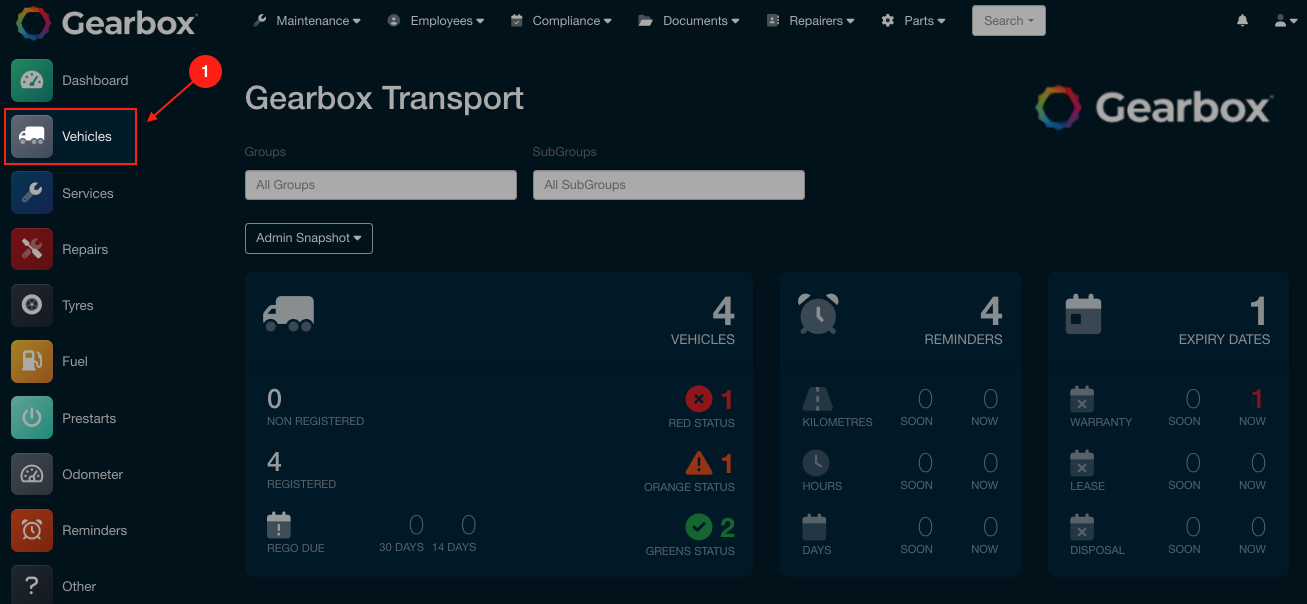Click the green status count 2
The width and height of the screenshot is (1307, 604).
[x=727, y=527]
